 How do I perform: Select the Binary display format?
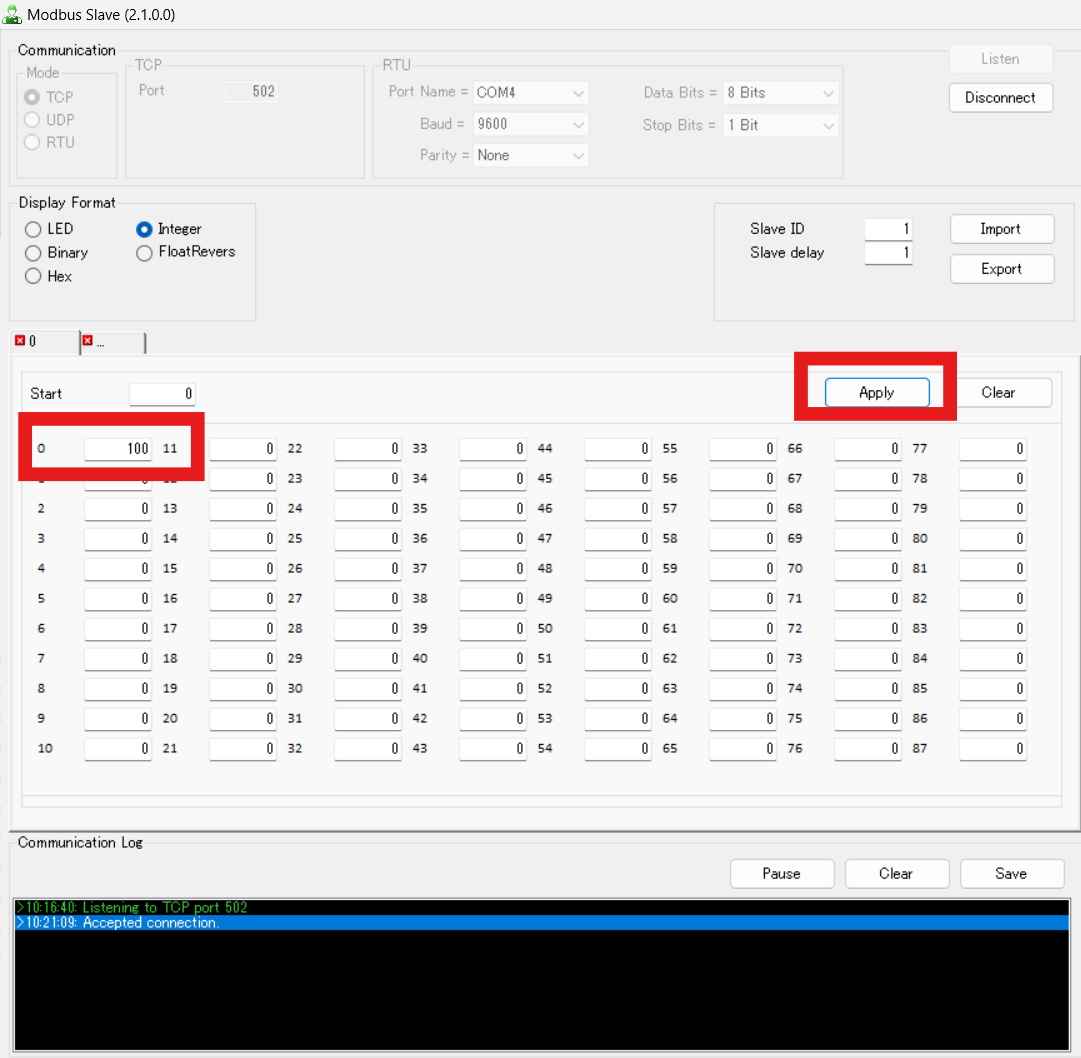[x=33, y=252]
